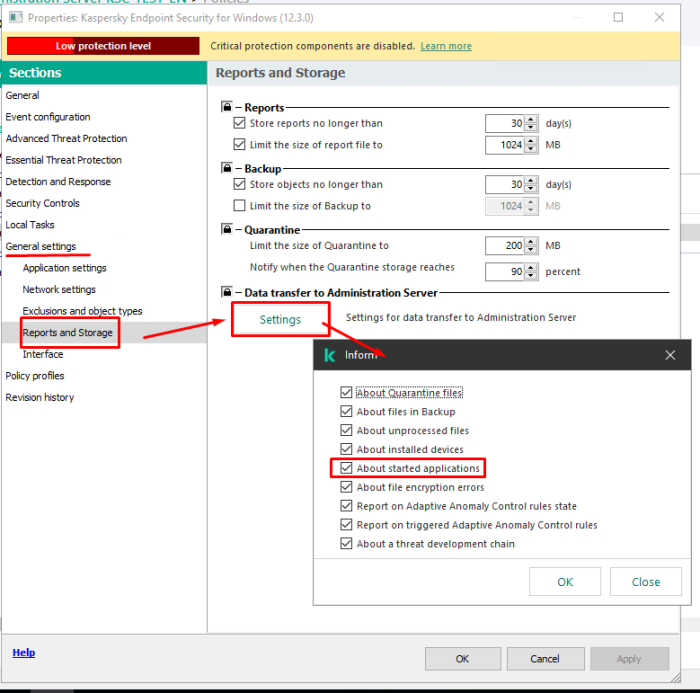Toggle the lock icon next to Quarantine

click(227, 229)
